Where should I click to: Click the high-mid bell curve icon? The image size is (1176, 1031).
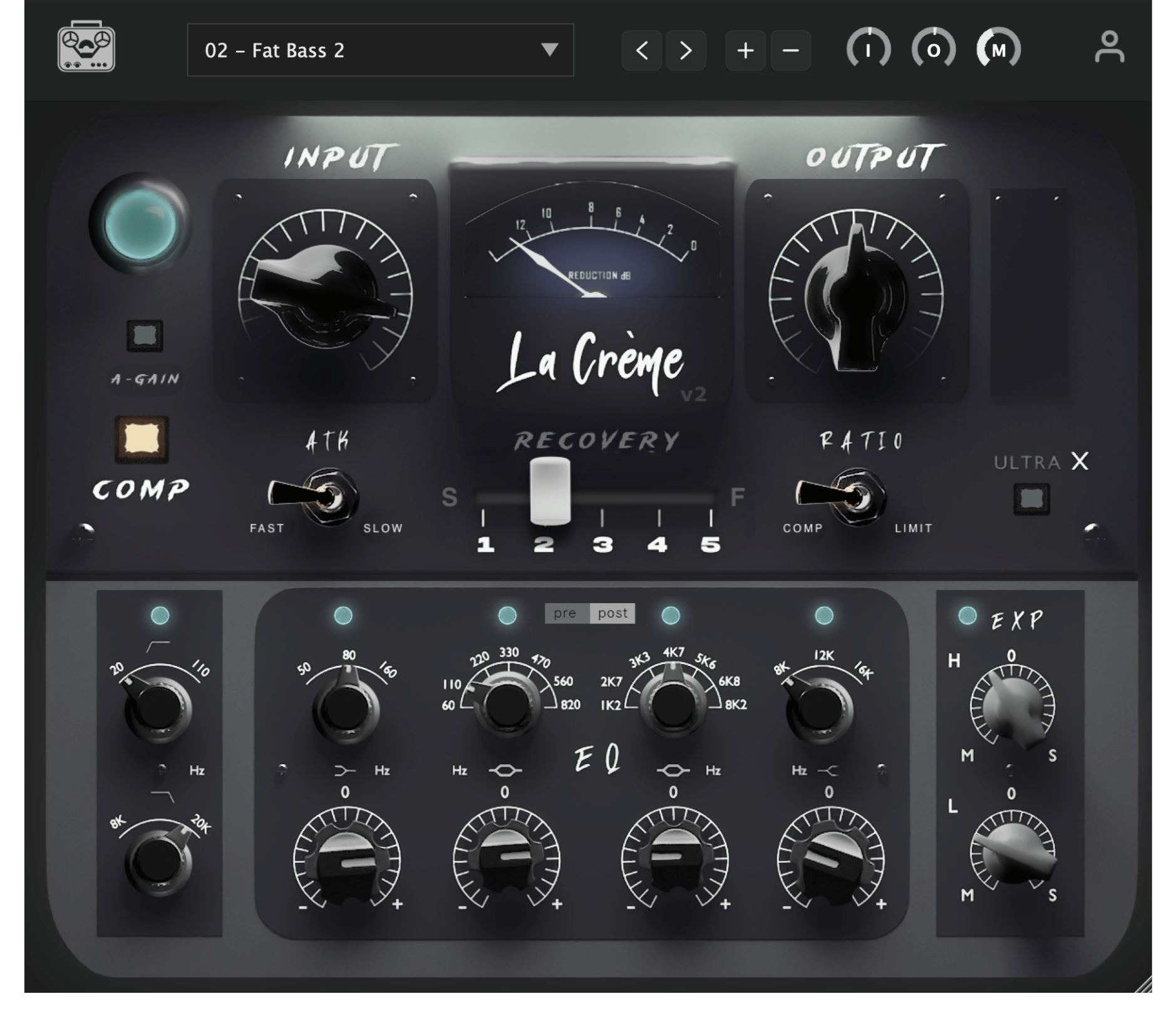click(x=673, y=770)
